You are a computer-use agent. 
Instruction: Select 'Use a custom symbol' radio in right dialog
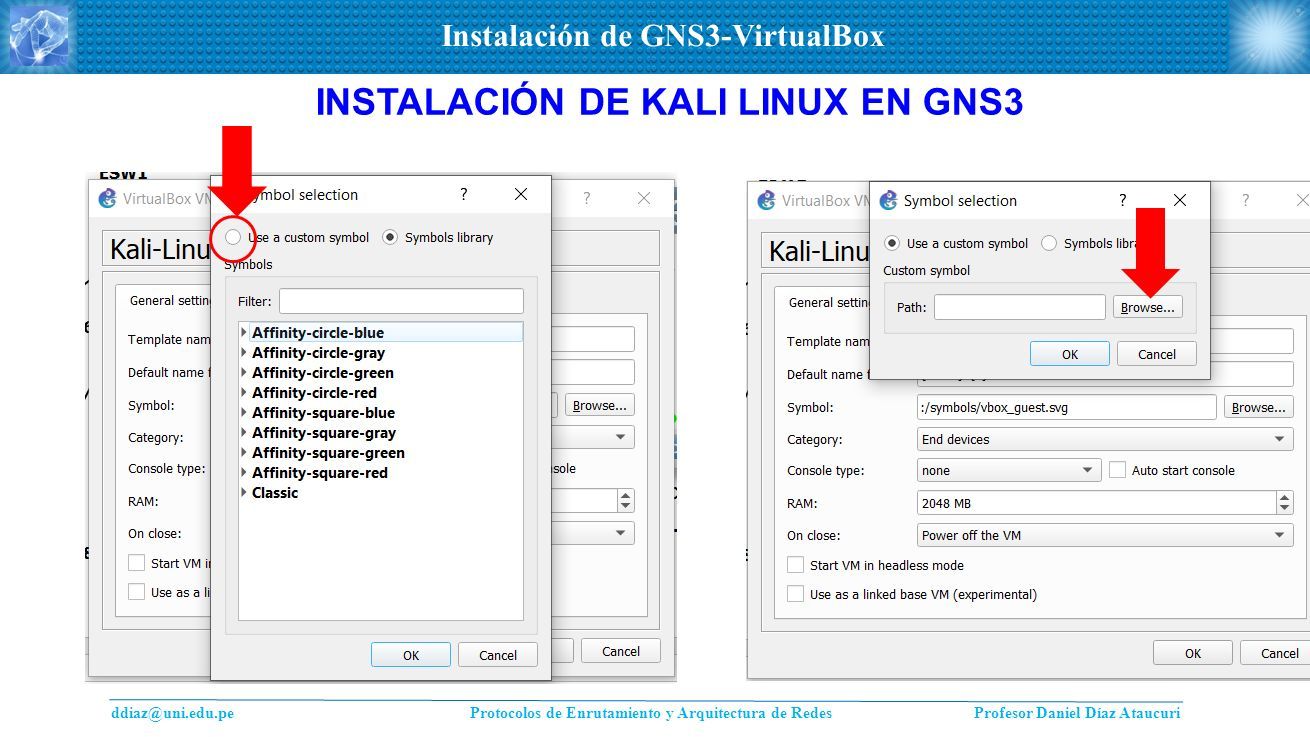pyautogui.click(x=892, y=243)
